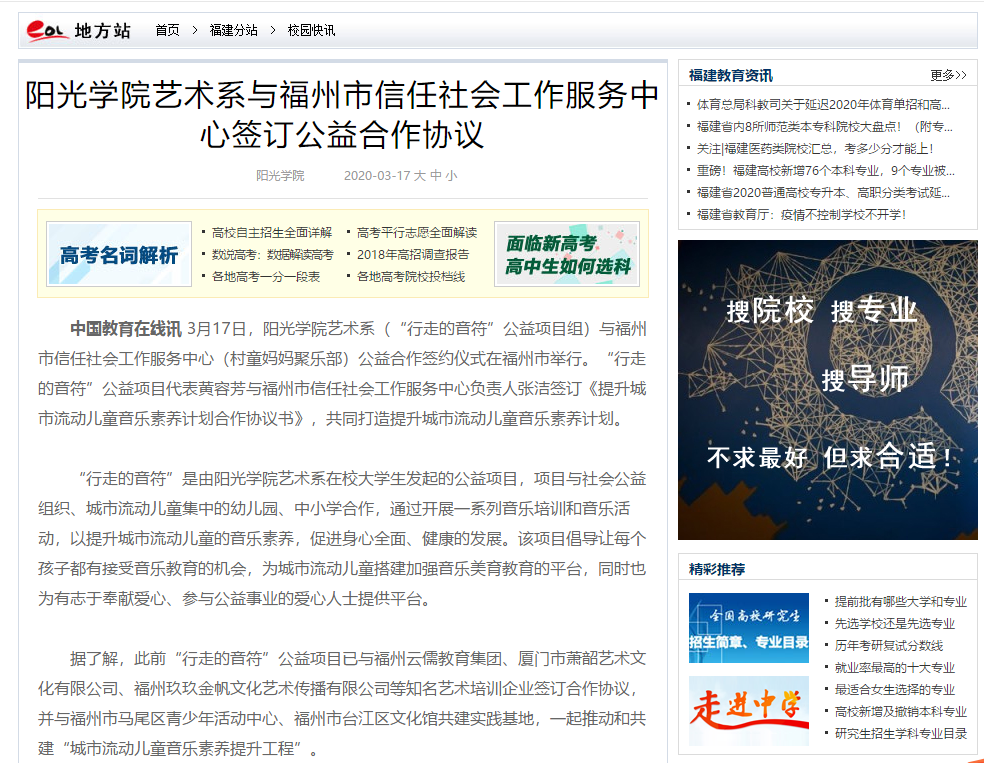Open 就业率最高的十大专业 link
The image size is (984, 763).
click(x=894, y=668)
